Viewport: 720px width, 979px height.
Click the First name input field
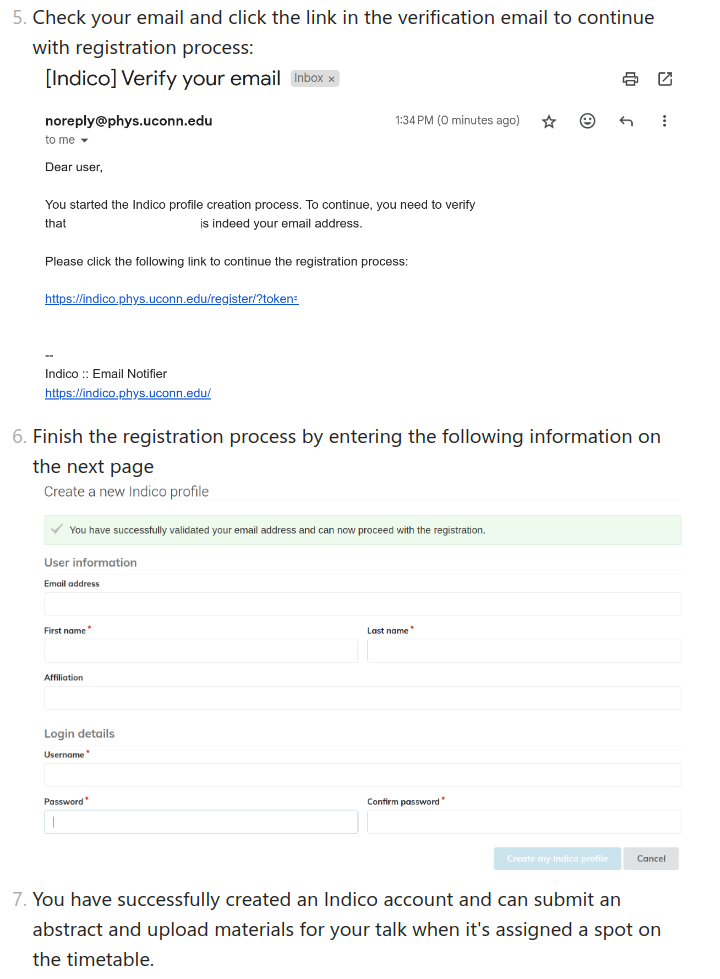tap(201, 651)
